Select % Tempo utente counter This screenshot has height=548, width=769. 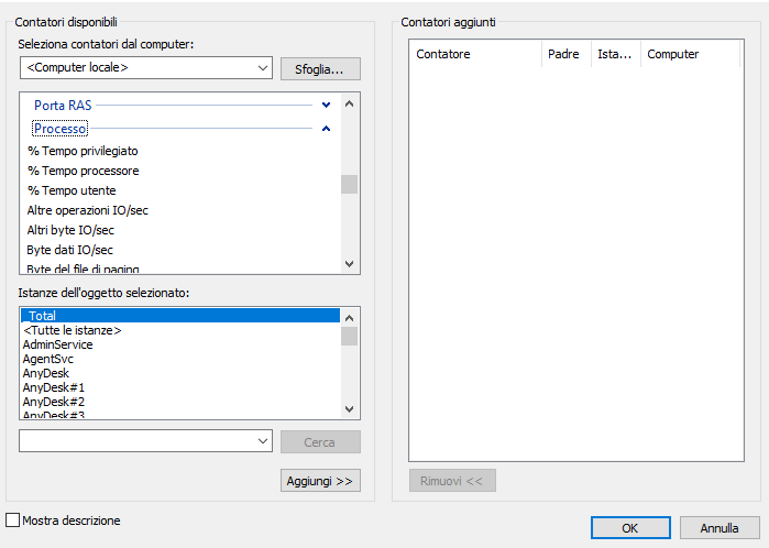tap(71, 190)
